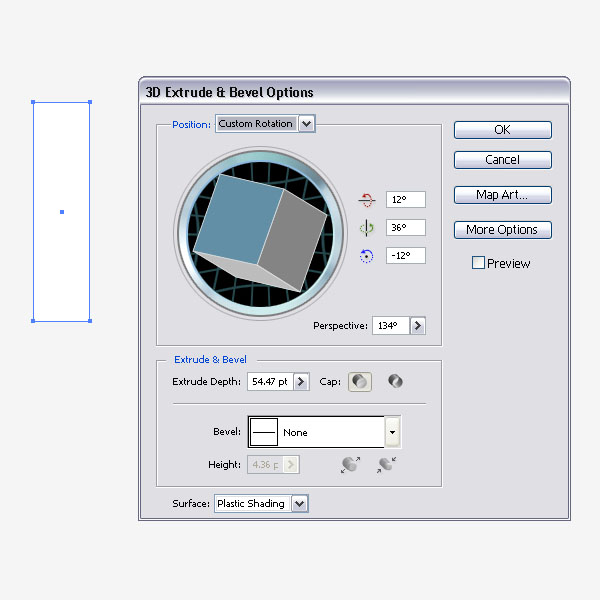Click the Plastic Shading surface field
The height and width of the screenshot is (600, 600).
click(x=253, y=504)
